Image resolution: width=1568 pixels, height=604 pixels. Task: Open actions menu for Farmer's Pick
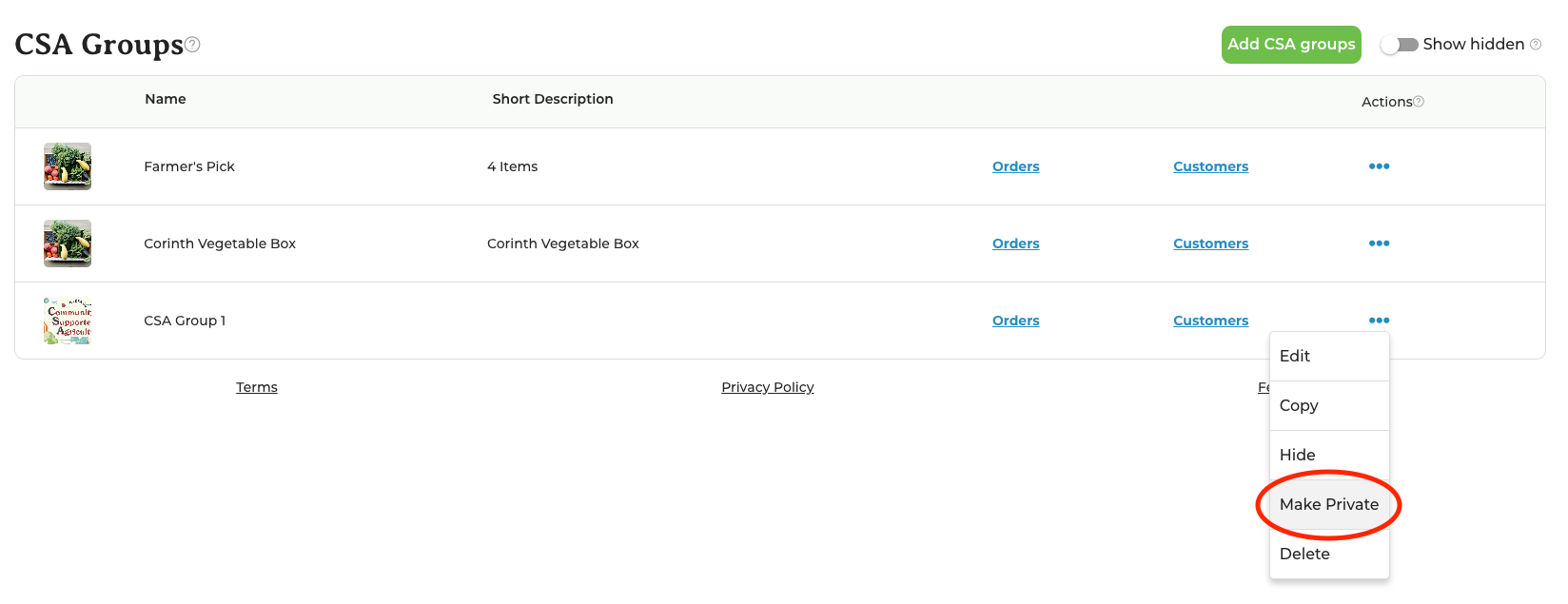1379,166
